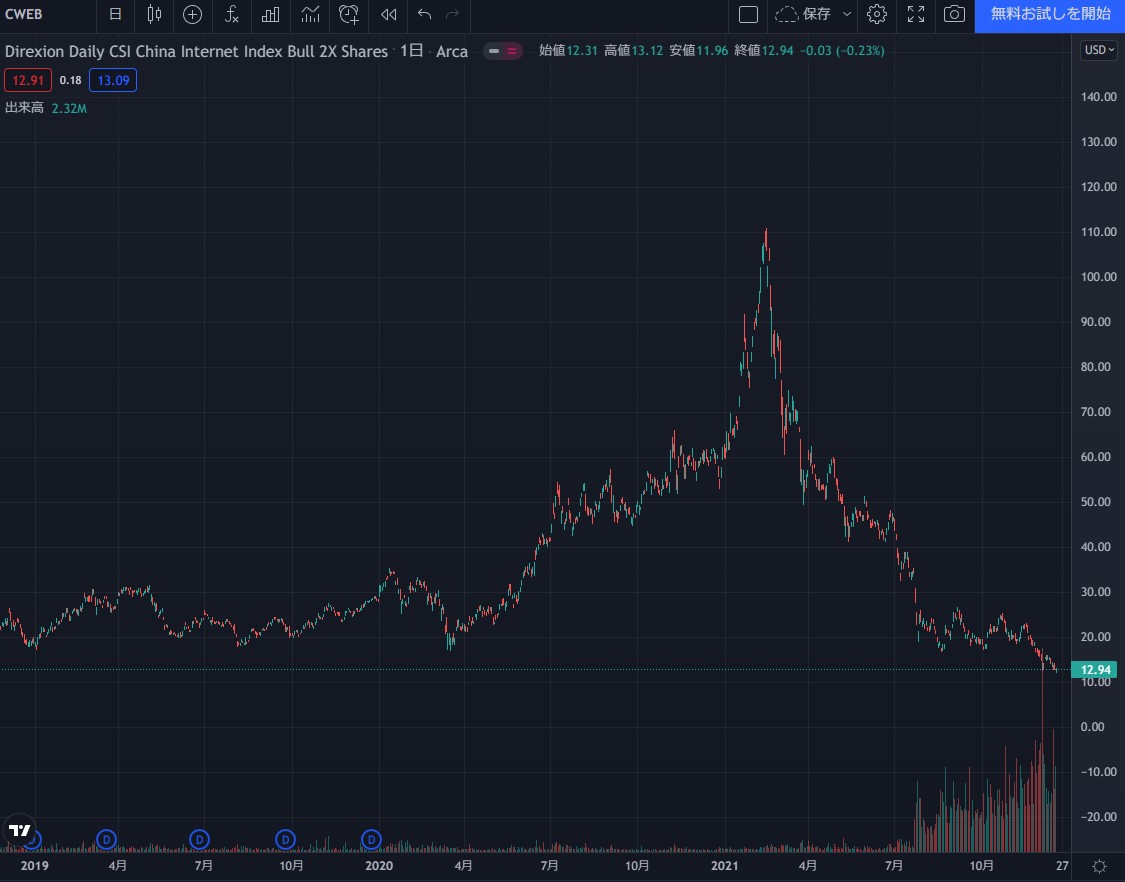Open the axis settings gear at bottom right
This screenshot has height=882, width=1125.
[x=1098, y=866]
